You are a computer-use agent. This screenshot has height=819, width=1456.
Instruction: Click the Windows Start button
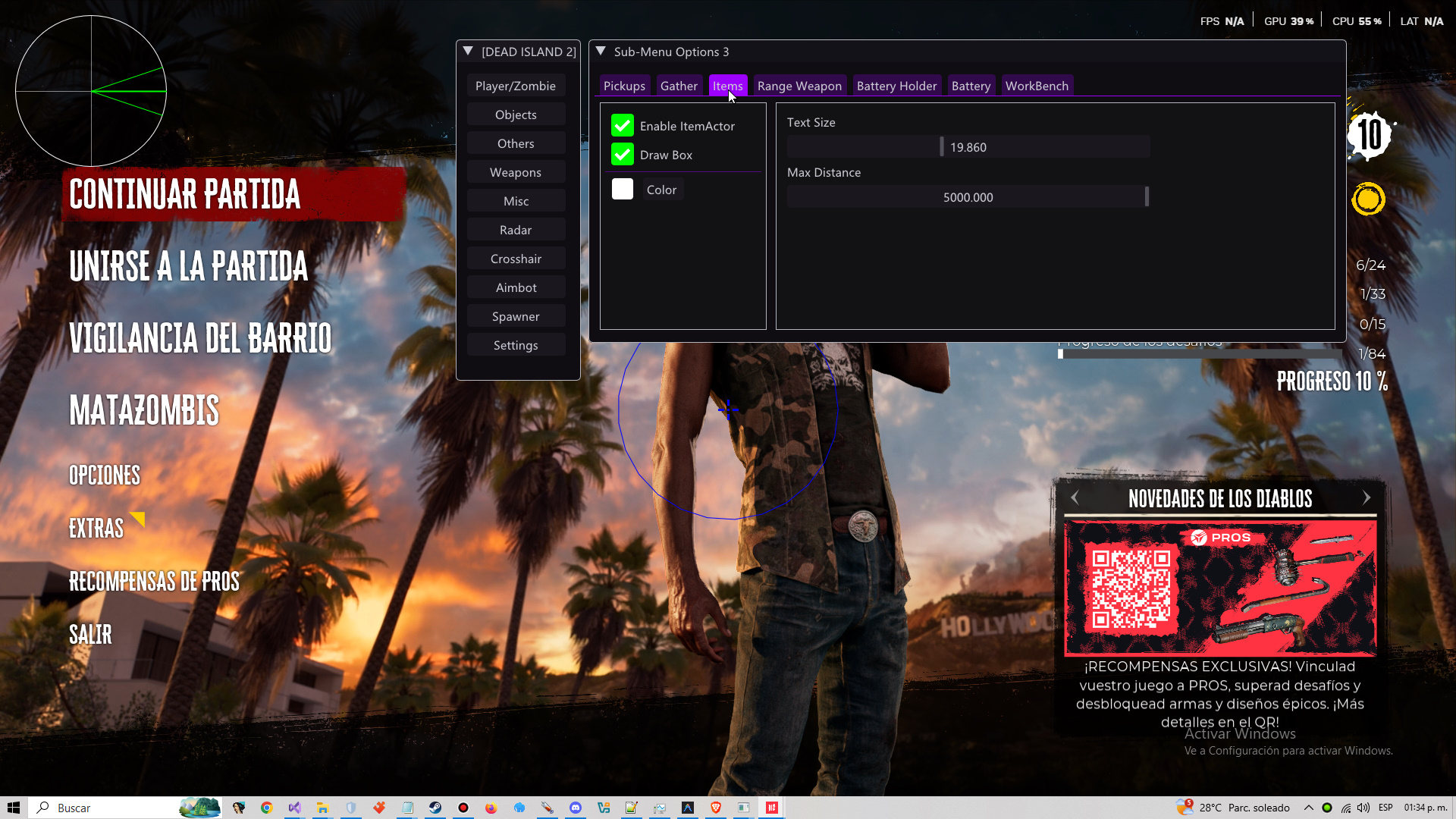(x=14, y=808)
